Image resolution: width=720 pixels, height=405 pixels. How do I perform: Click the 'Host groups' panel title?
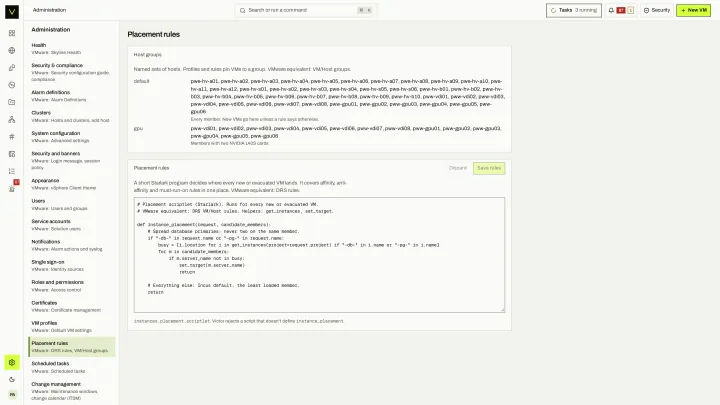tap(147, 55)
